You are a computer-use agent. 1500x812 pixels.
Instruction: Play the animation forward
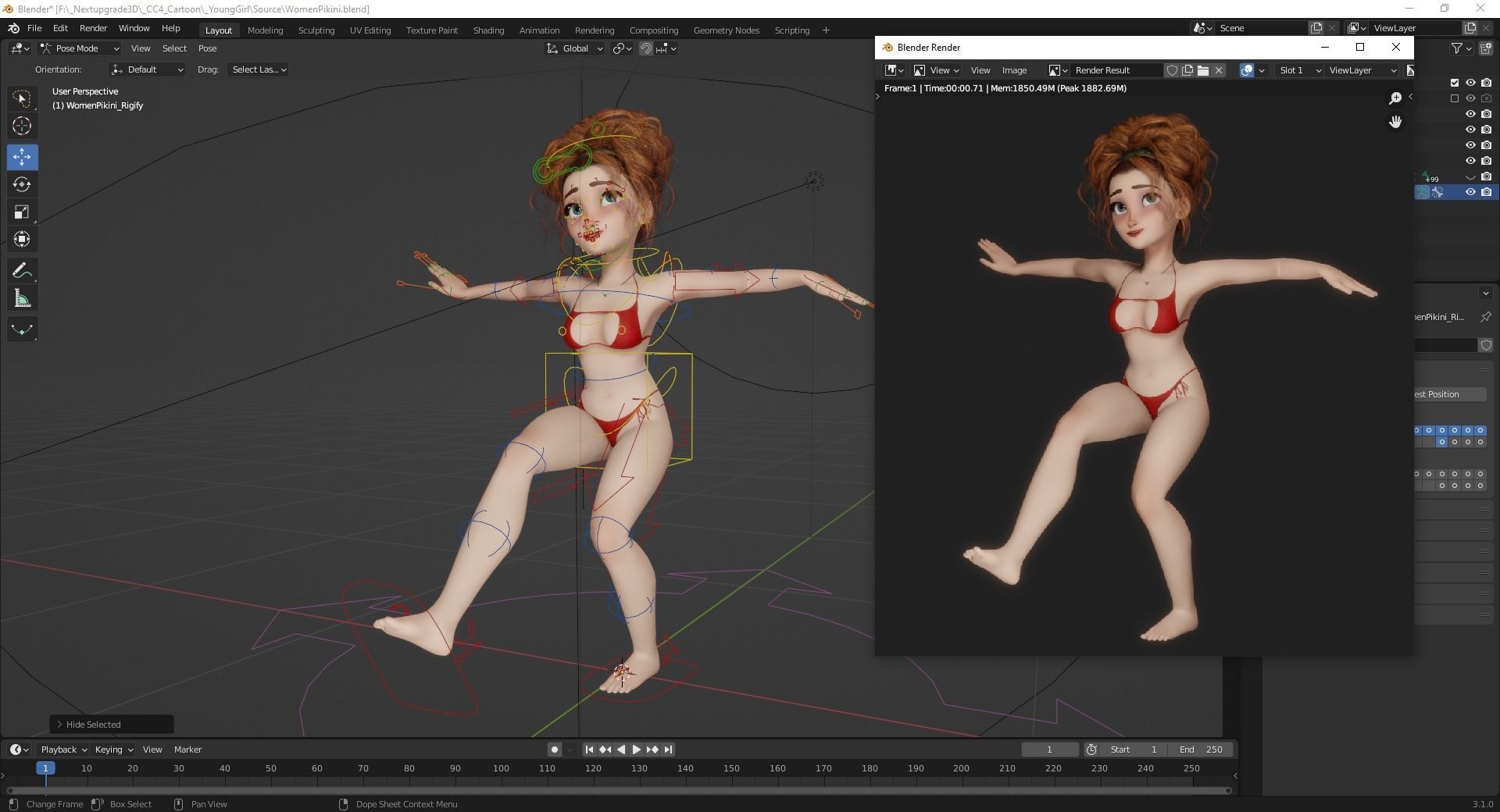pos(637,750)
